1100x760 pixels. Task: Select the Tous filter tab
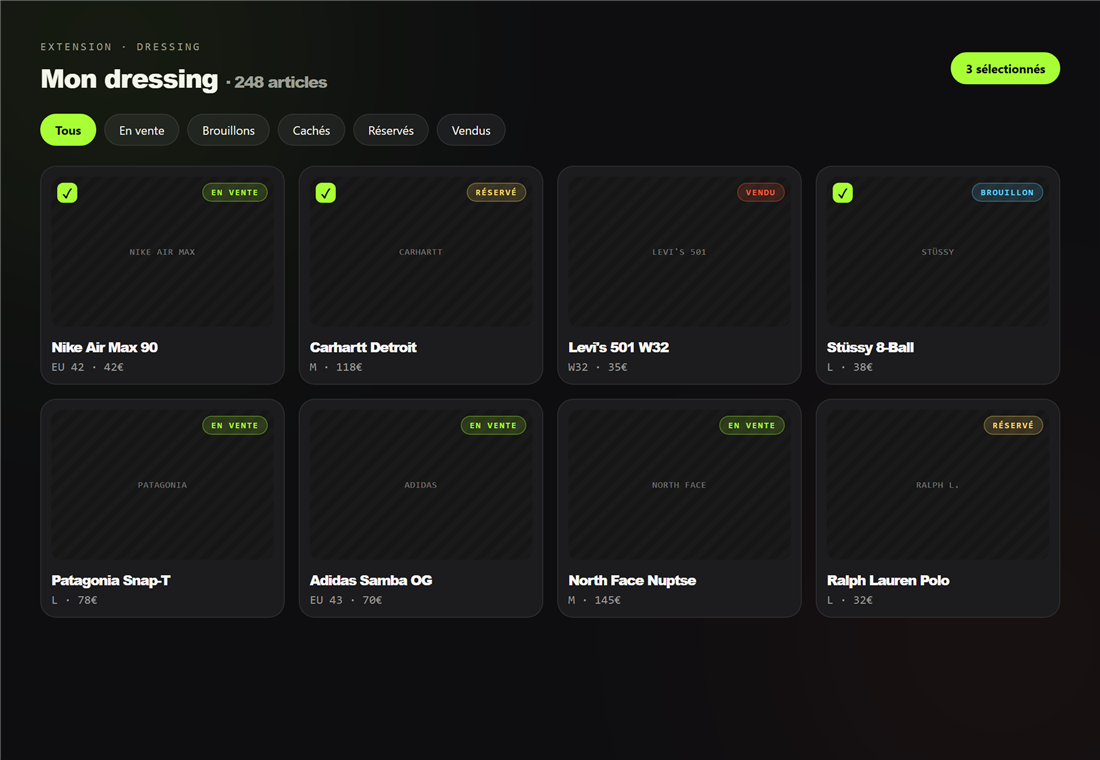click(x=68, y=130)
